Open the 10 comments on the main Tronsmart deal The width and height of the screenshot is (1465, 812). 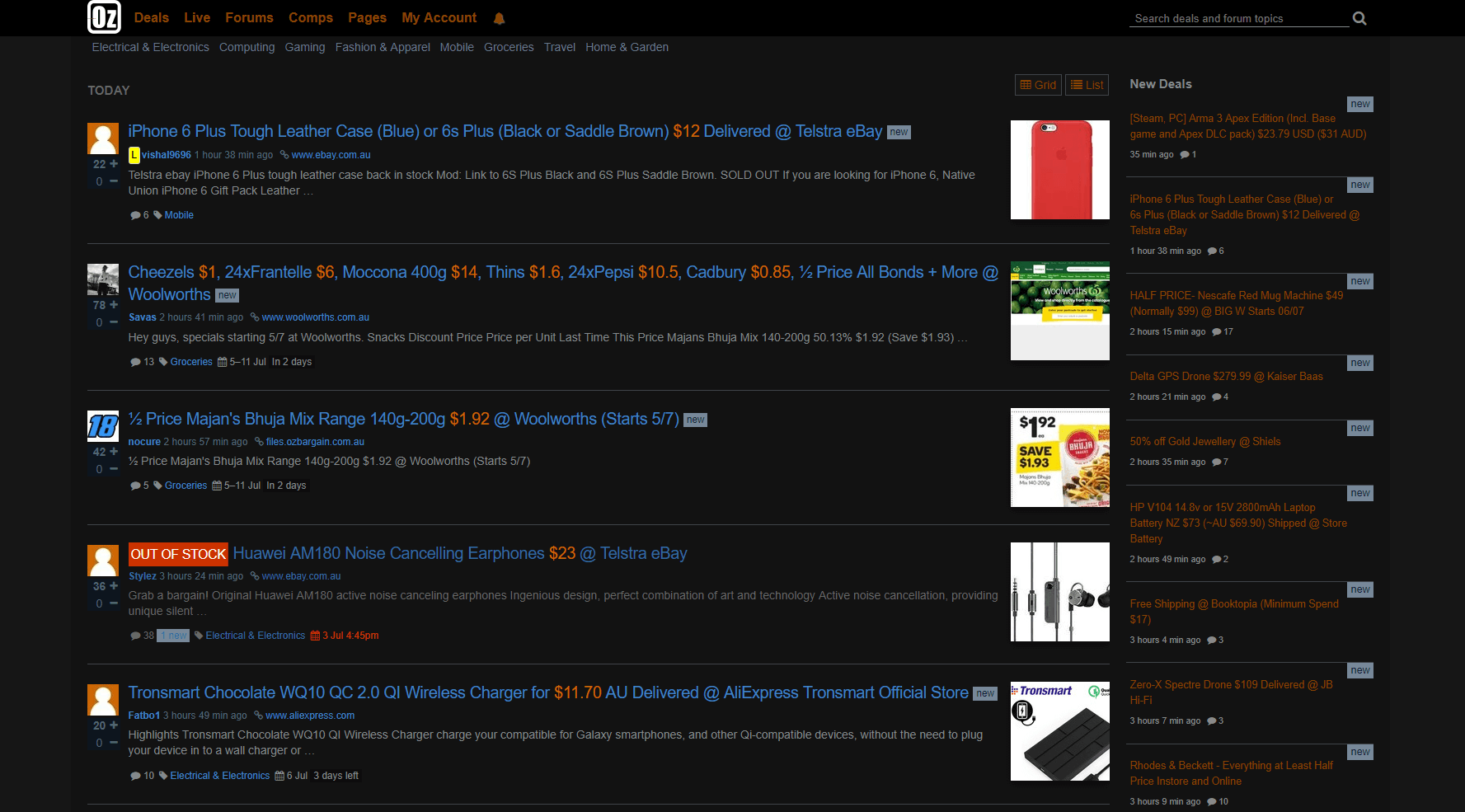point(142,776)
